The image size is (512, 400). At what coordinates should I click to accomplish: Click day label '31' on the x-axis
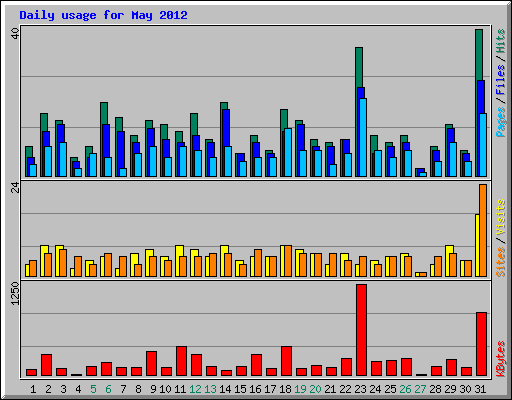pos(480,389)
